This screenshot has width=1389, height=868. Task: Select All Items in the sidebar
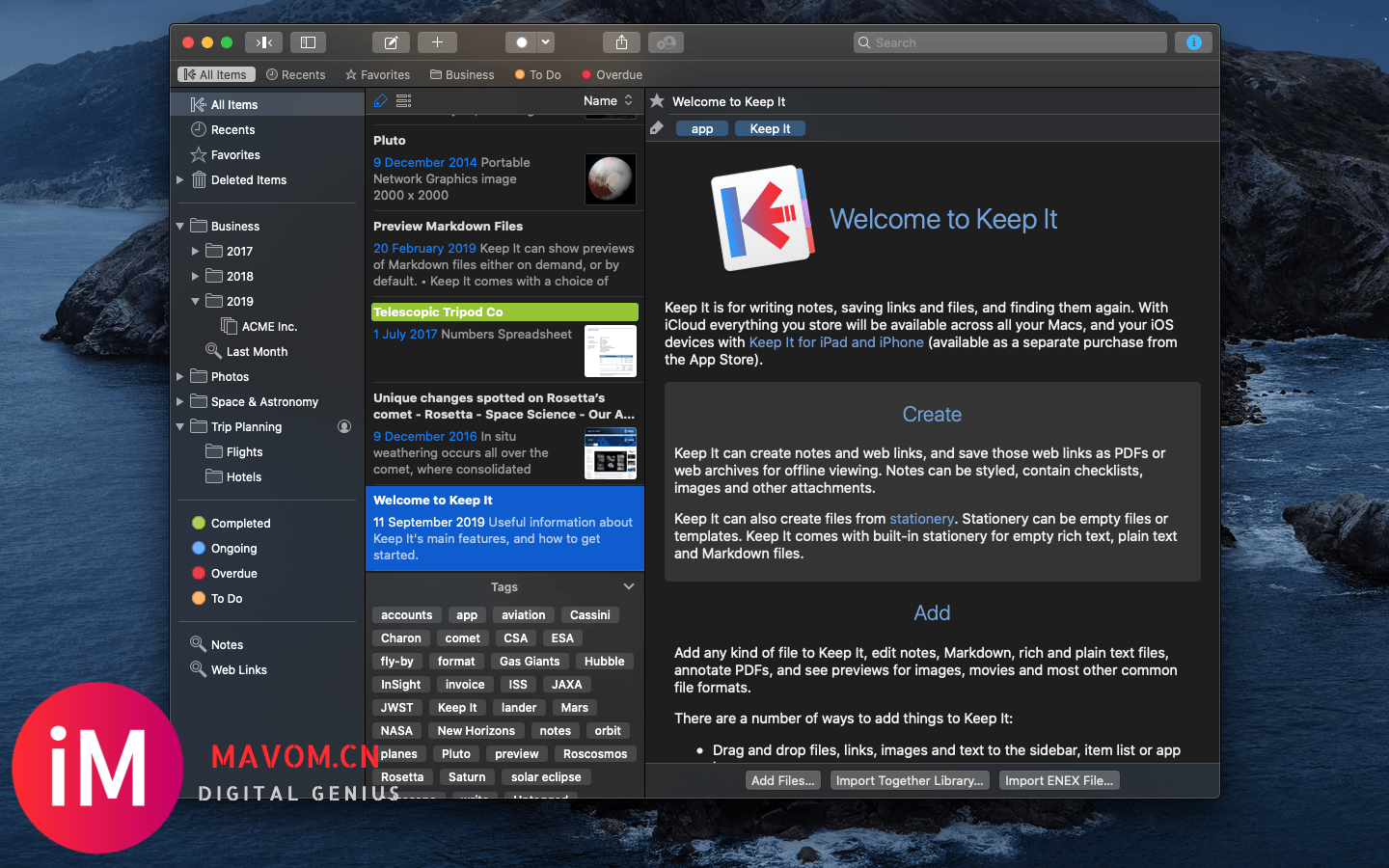[267, 104]
